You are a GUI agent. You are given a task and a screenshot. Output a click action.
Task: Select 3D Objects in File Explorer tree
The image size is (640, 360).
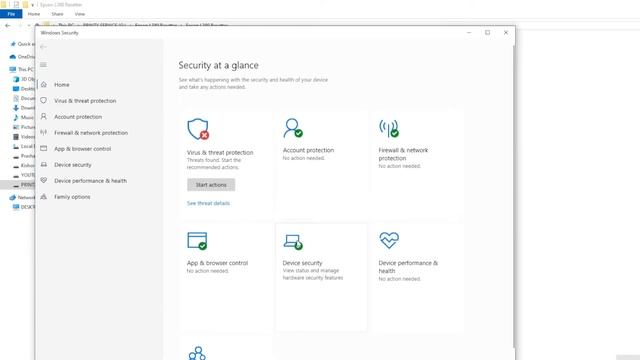pos(24,79)
